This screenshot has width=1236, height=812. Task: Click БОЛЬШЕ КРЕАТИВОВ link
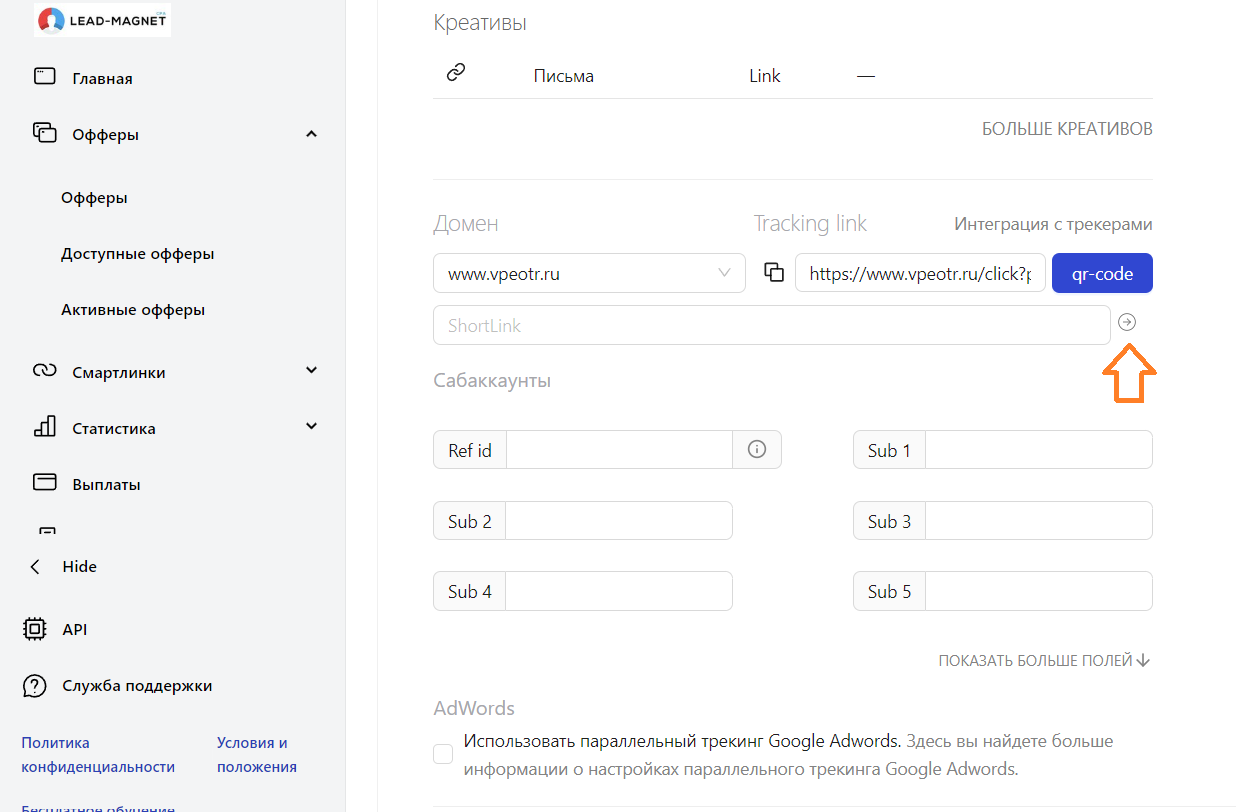coord(1067,129)
